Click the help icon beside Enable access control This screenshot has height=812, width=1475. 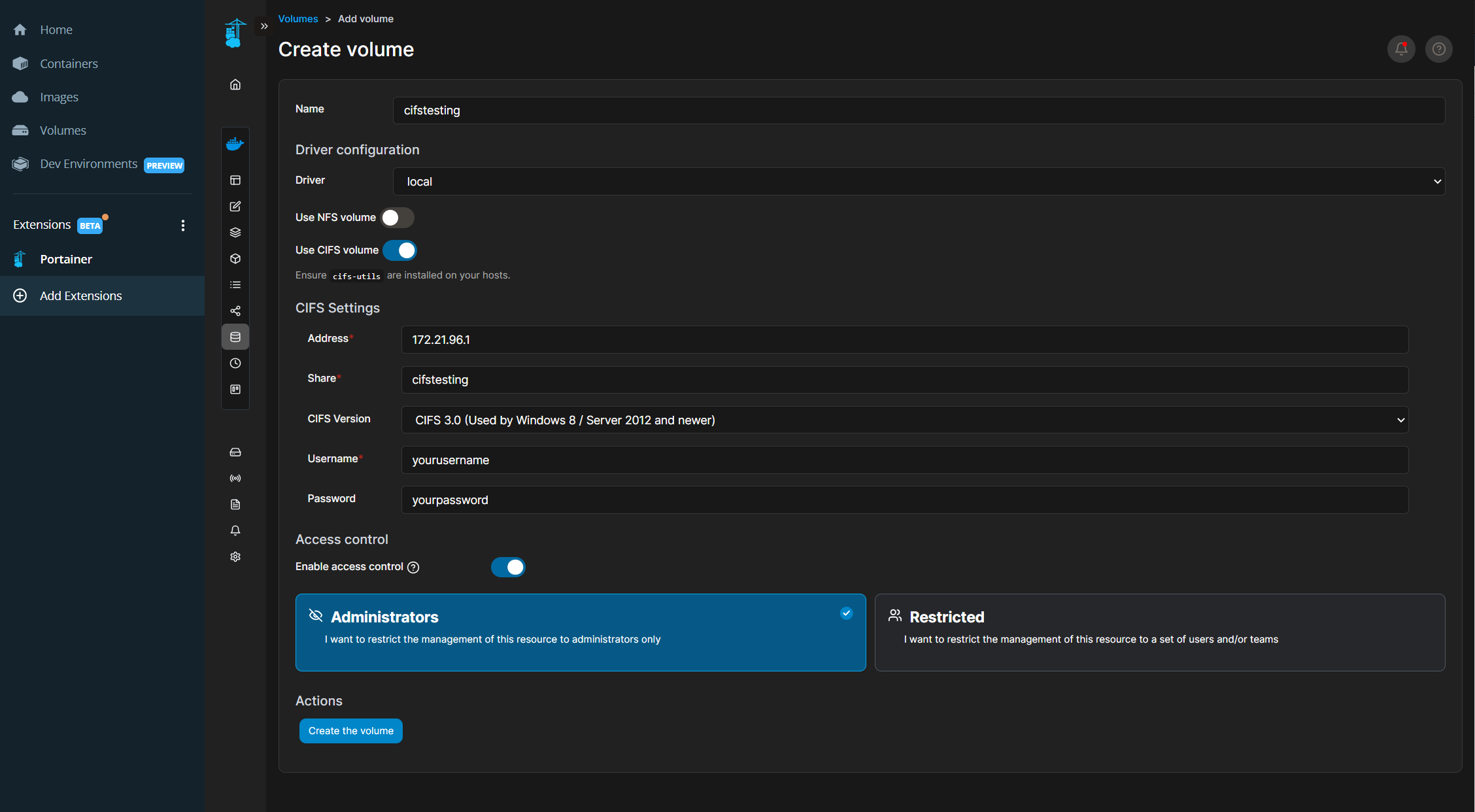pyautogui.click(x=413, y=567)
